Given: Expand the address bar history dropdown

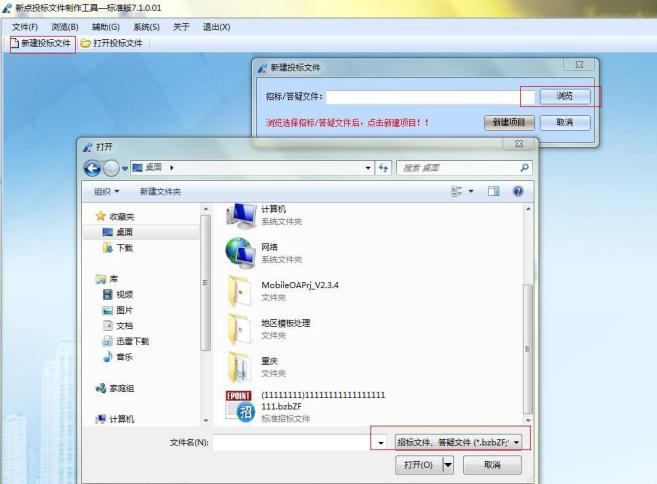Looking at the screenshot, I should tap(368, 168).
